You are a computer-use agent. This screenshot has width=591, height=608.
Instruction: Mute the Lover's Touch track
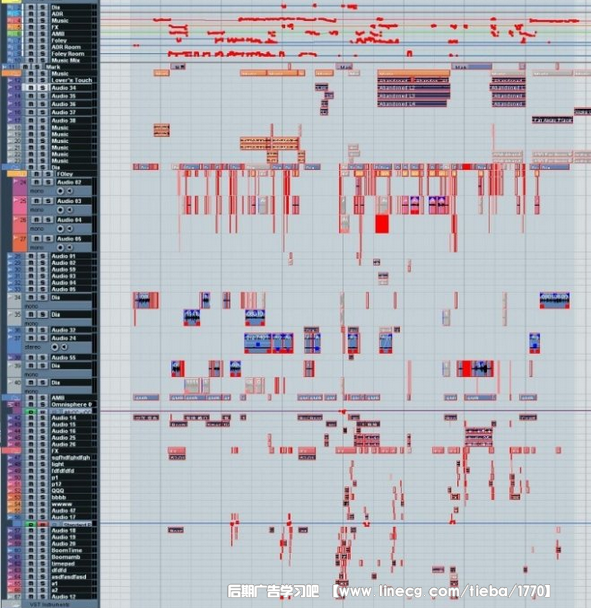pyautogui.click(x=31, y=80)
